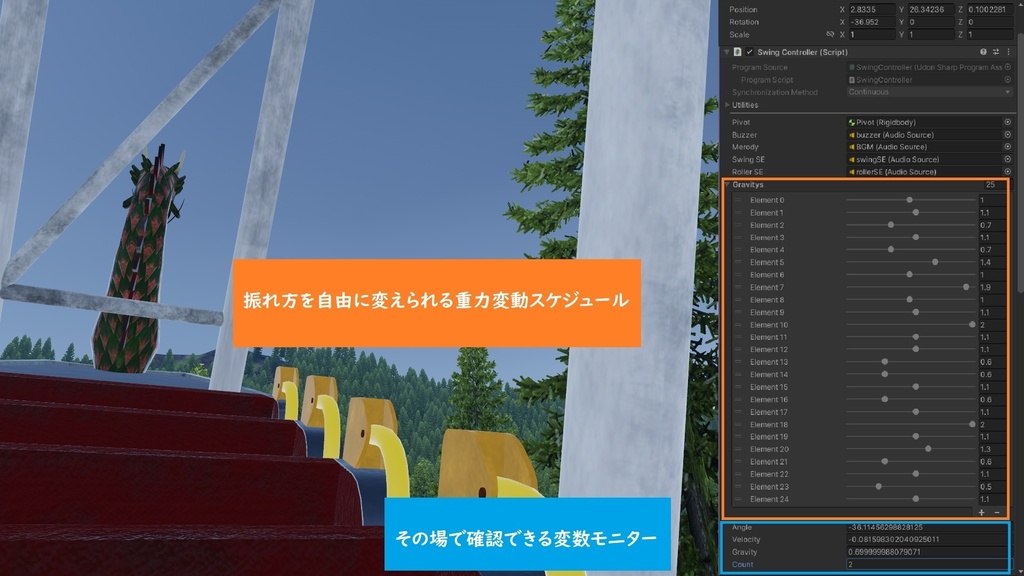This screenshot has height=576, width=1024.
Task: Click the Rotation X value field
Action: pyautogui.click(x=871, y=22)
